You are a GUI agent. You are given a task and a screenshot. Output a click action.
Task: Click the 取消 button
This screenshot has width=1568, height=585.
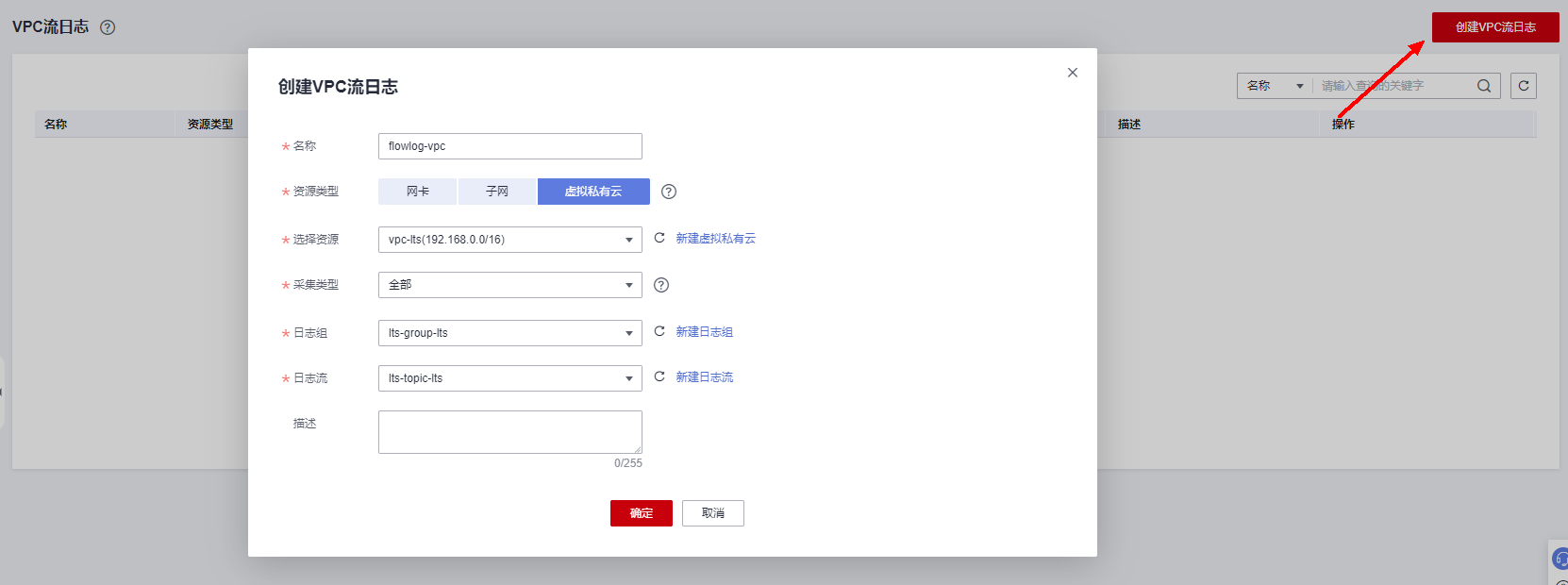(713, 513)
